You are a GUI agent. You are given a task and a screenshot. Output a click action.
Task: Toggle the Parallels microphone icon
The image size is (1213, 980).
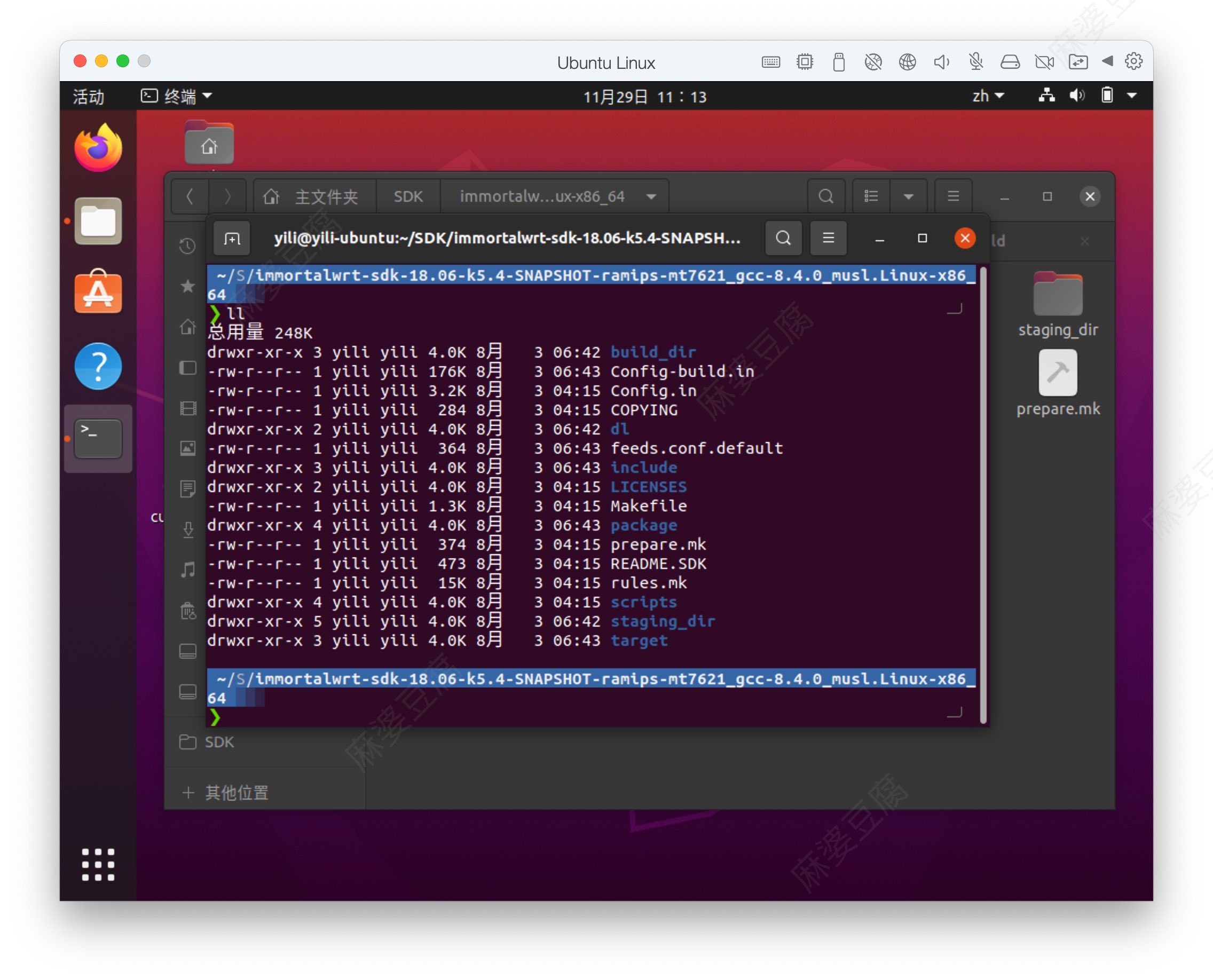(x=976, y=61)
